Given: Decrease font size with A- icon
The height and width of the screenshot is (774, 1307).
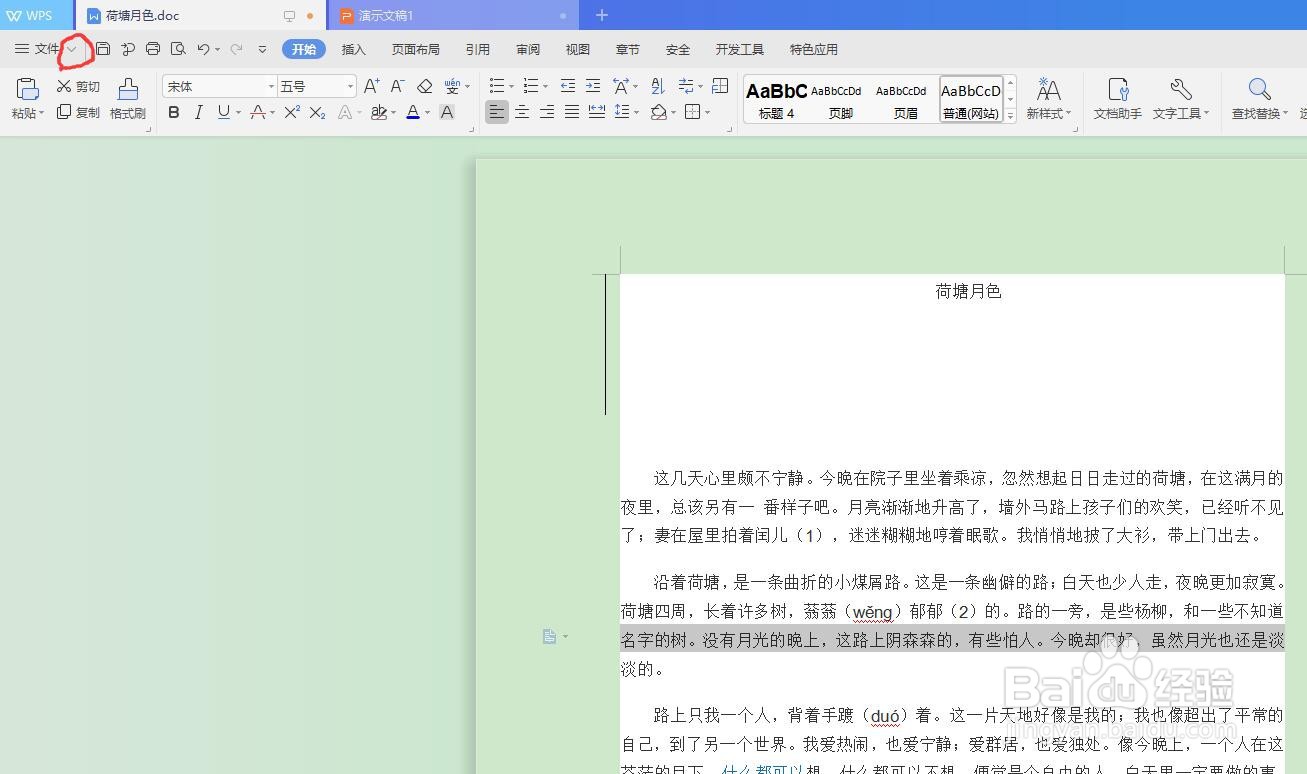Looking at the screenshot, I should click(x=397, y=87).
